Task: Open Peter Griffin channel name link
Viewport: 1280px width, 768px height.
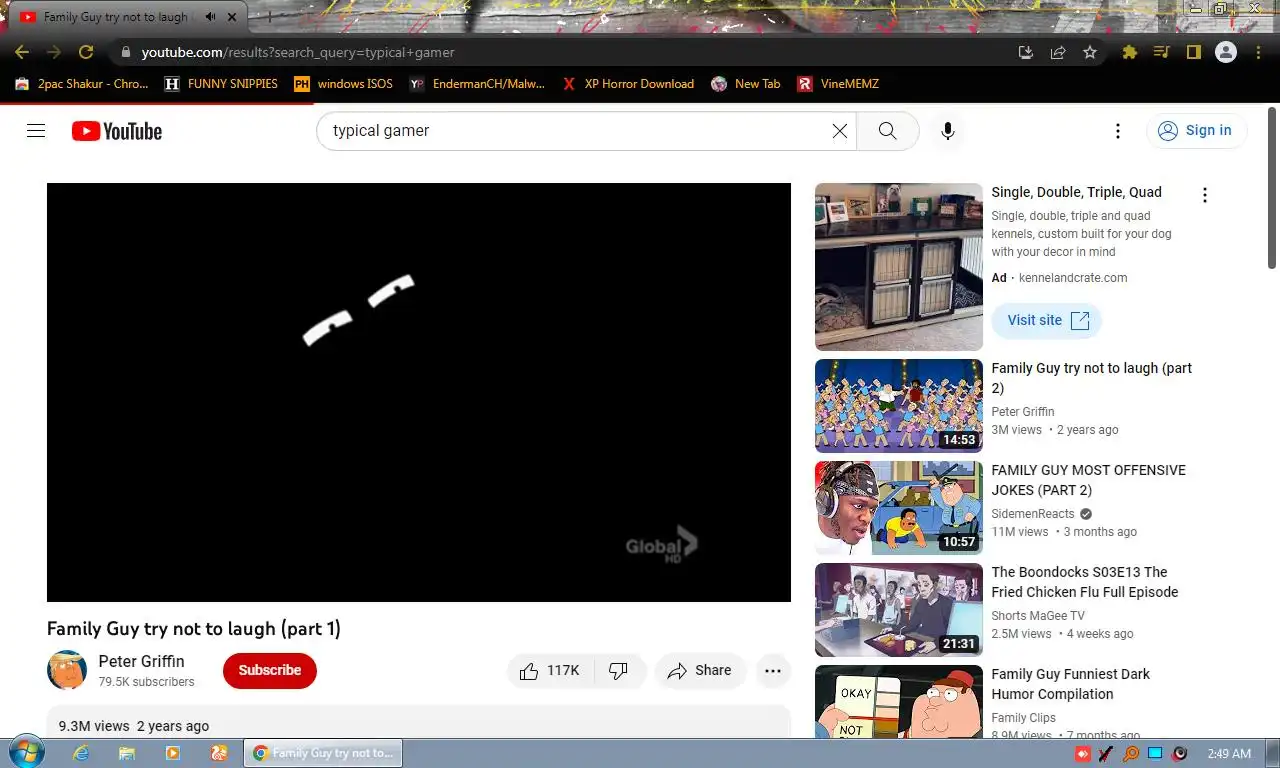Action: click(x=141, y=661)
